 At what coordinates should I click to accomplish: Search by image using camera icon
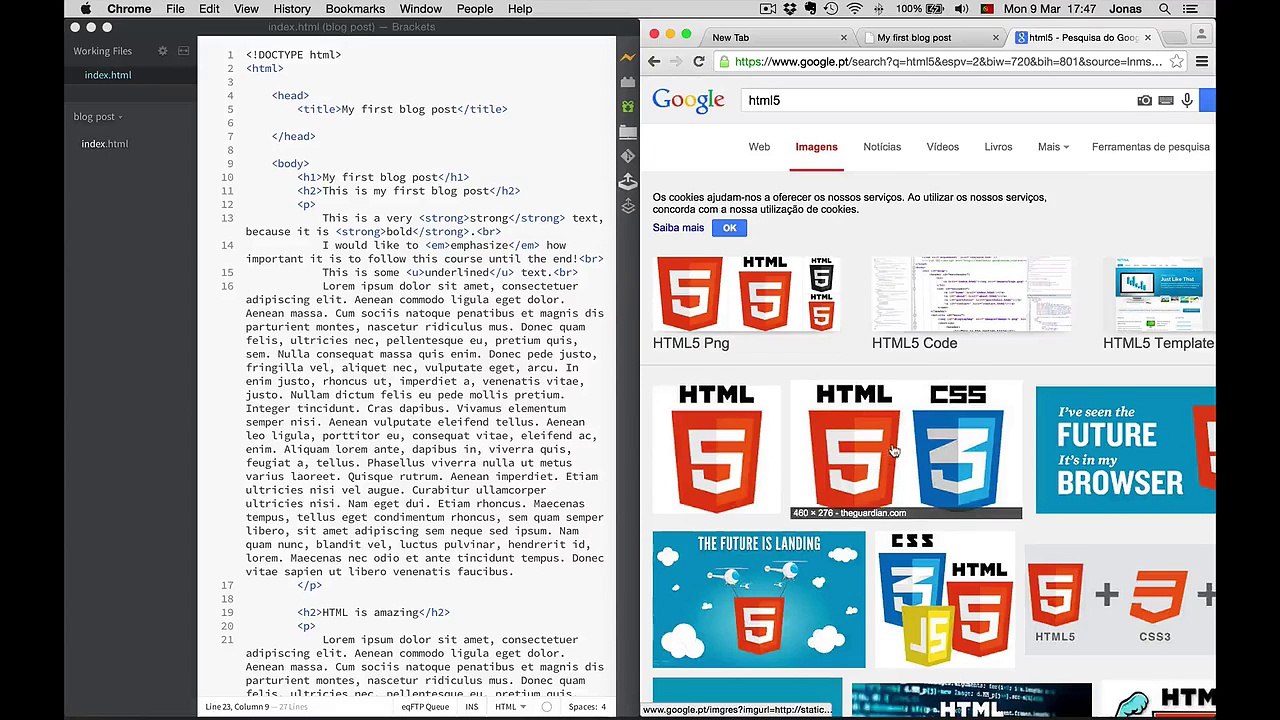pos(1144,100)
